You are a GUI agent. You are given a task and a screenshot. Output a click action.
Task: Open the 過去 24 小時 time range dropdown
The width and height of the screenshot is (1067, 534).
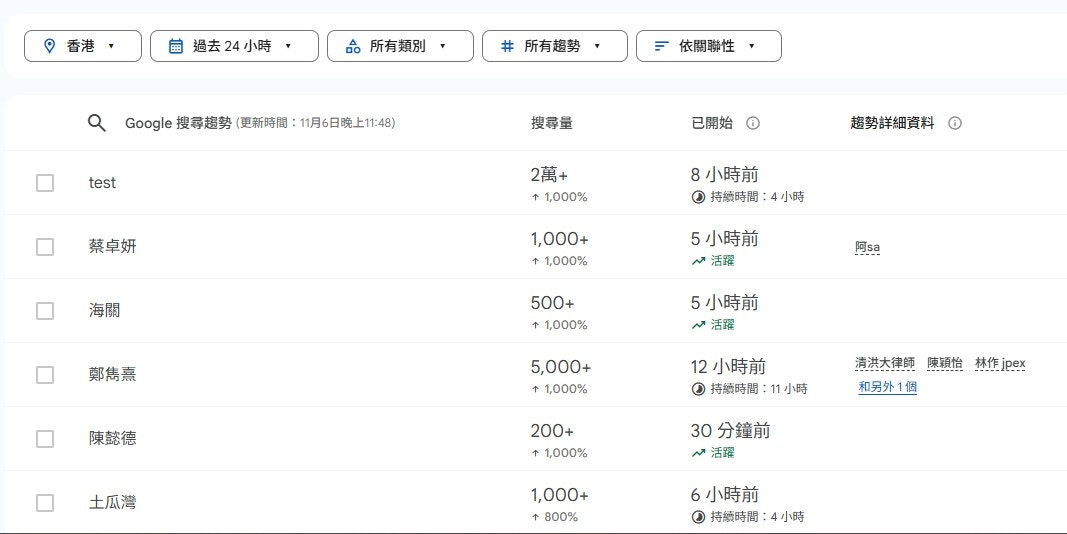234,46
